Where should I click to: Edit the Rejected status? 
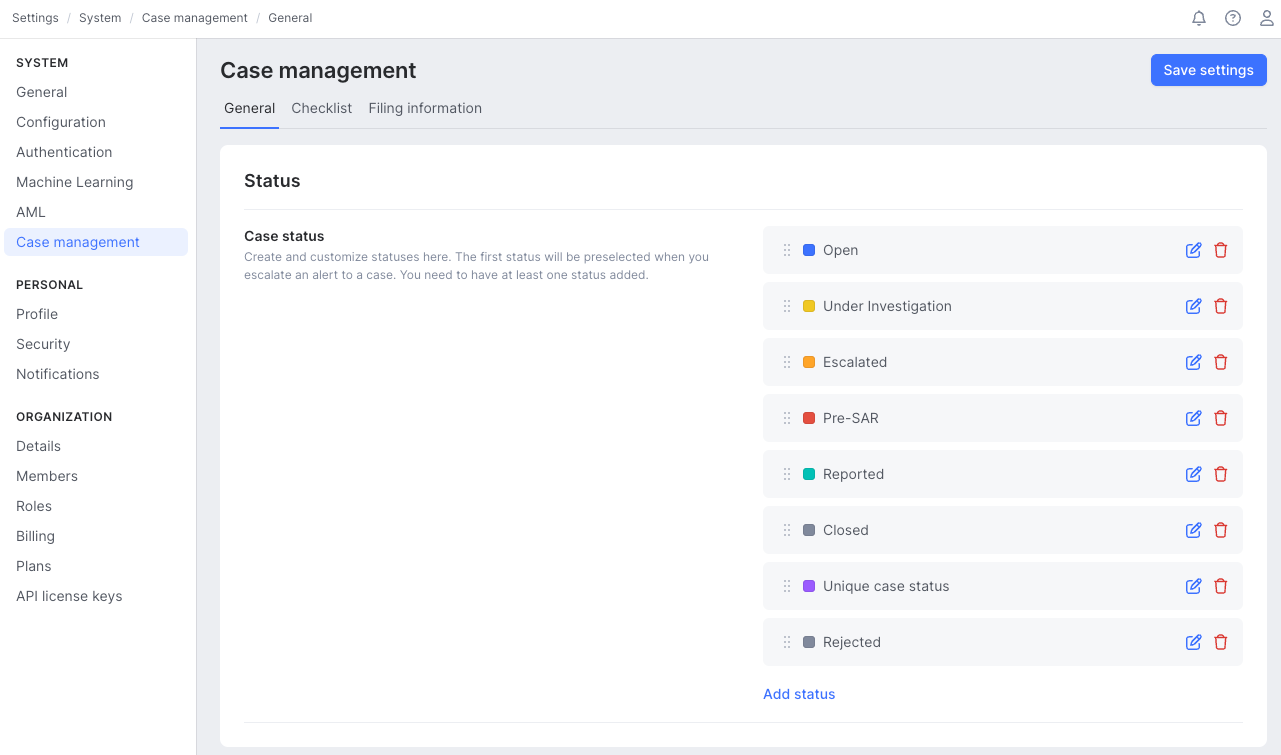coord(1193,642)
